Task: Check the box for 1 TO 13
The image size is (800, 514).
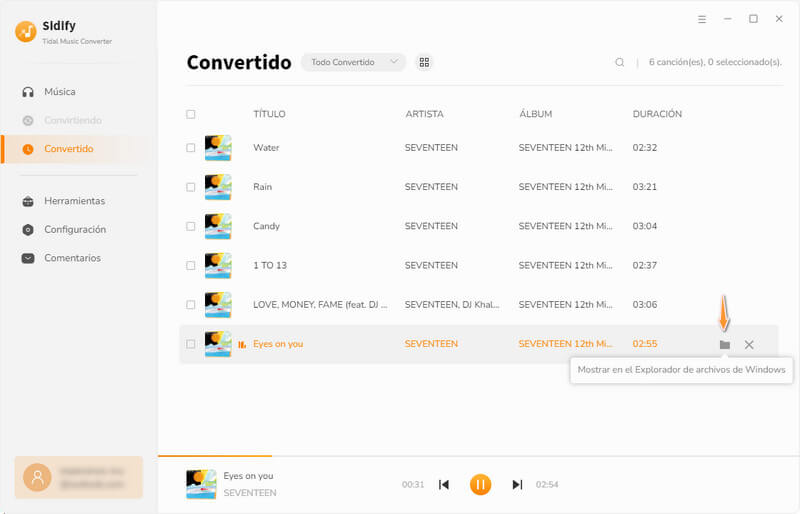Action: point(191,265)
